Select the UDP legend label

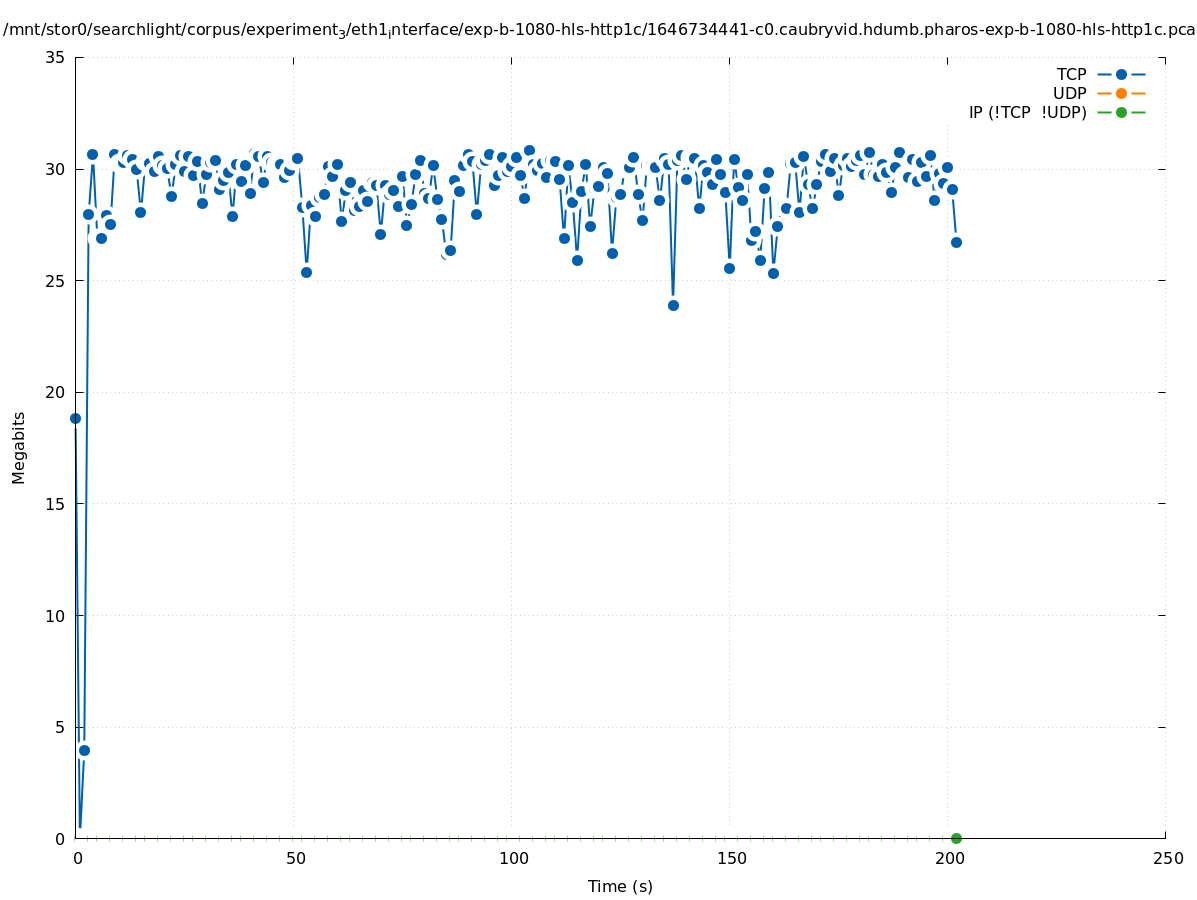tap(1069, 93)
